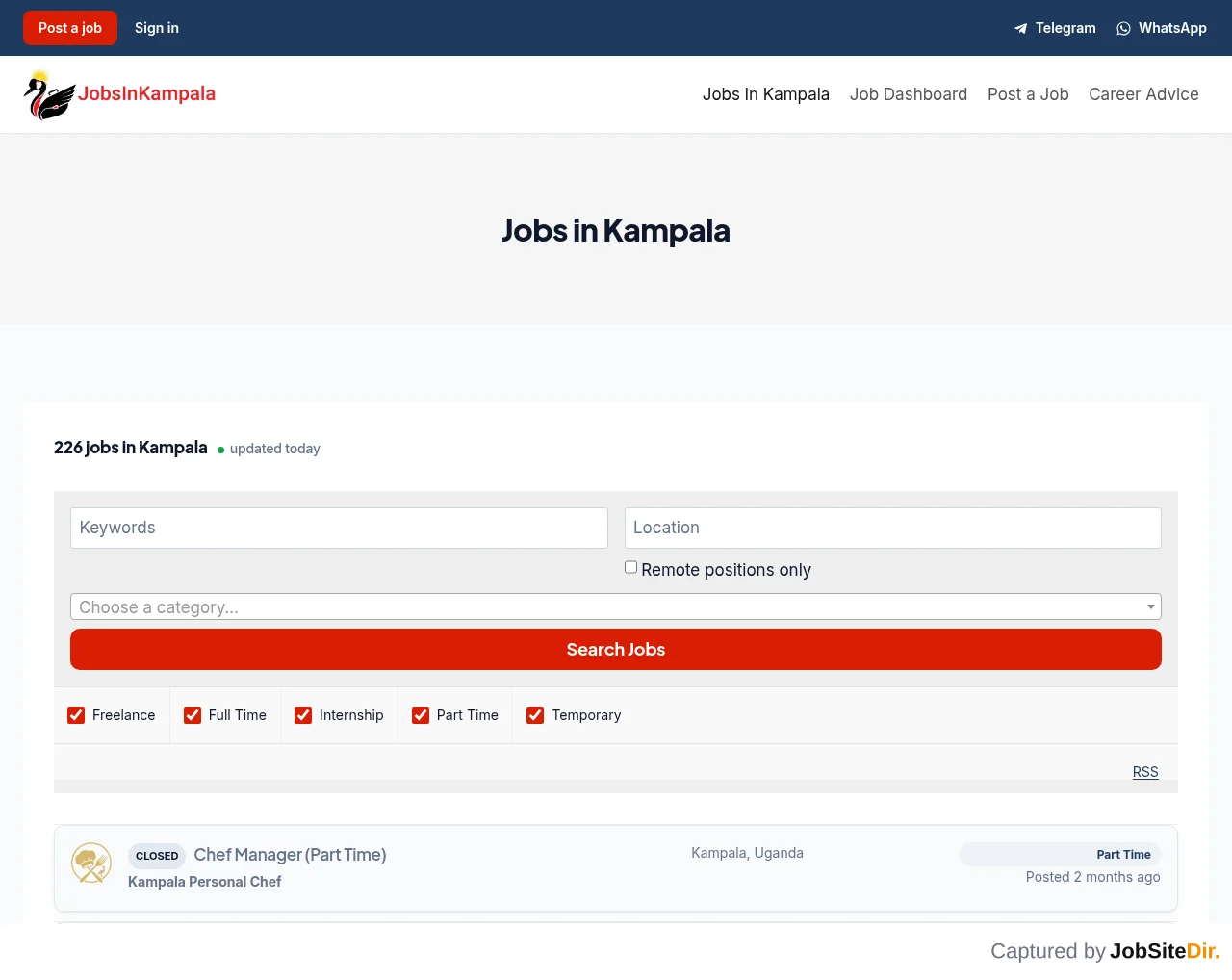Click the Telegram paper plane icon
1232x980 pixels.
tap(1020, 29)
